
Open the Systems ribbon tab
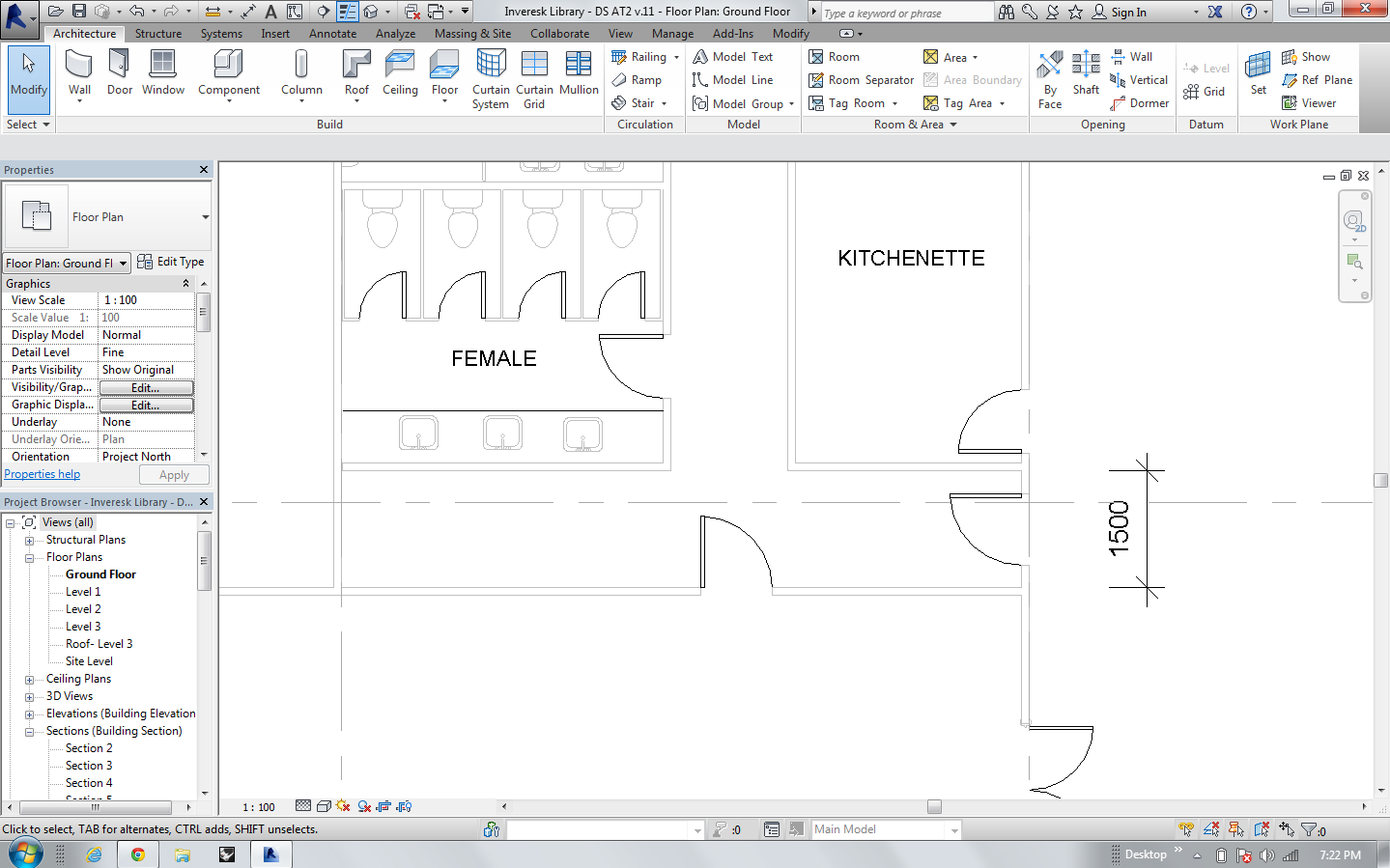[x=221, y=34]
